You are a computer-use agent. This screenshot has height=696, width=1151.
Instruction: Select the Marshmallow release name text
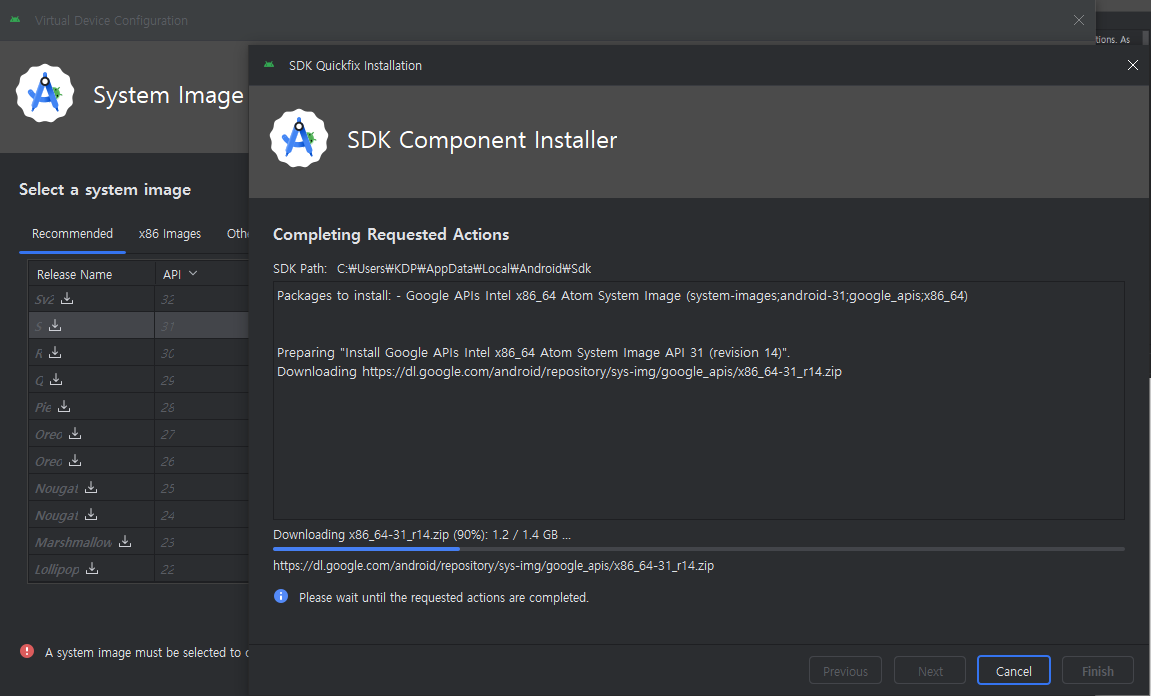[x=73, y=542]
